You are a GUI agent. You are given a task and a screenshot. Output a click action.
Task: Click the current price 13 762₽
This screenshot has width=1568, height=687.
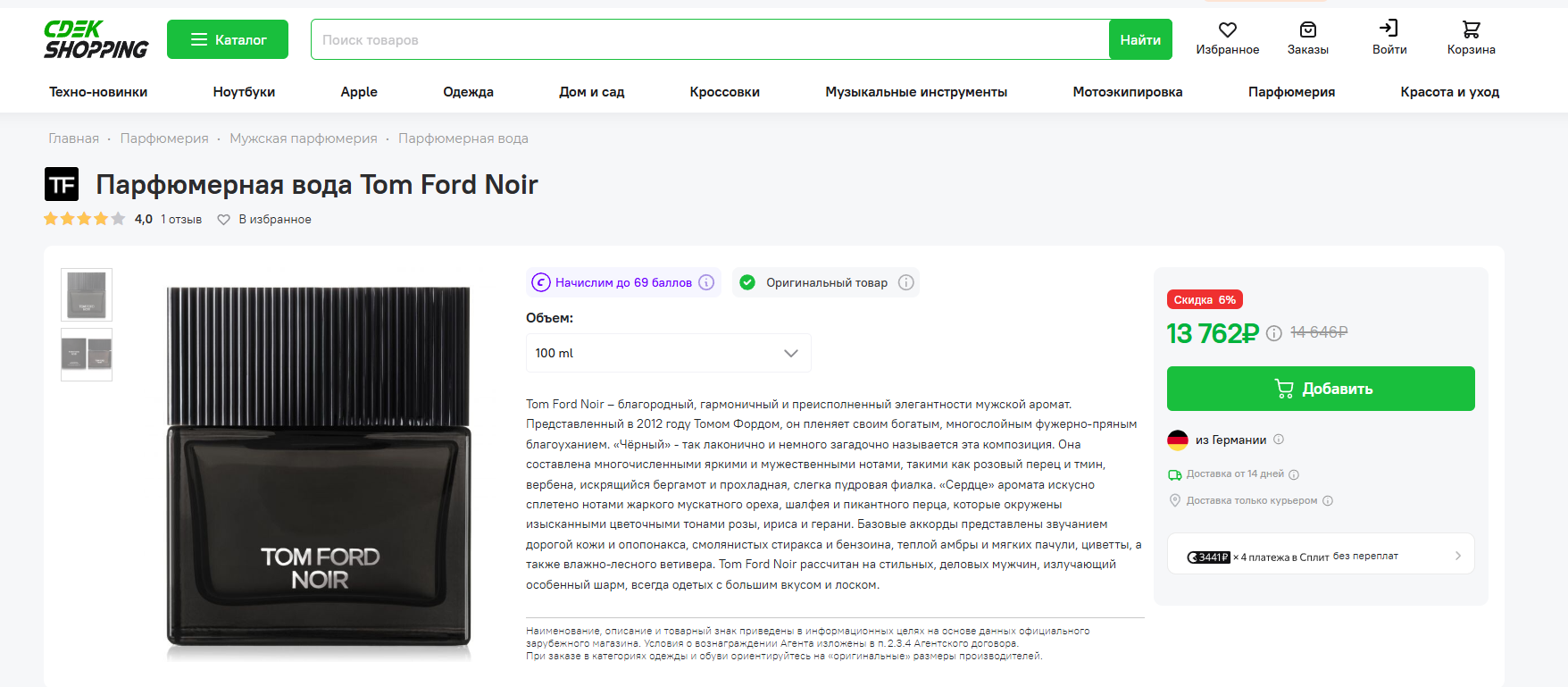coord(1213,333)
